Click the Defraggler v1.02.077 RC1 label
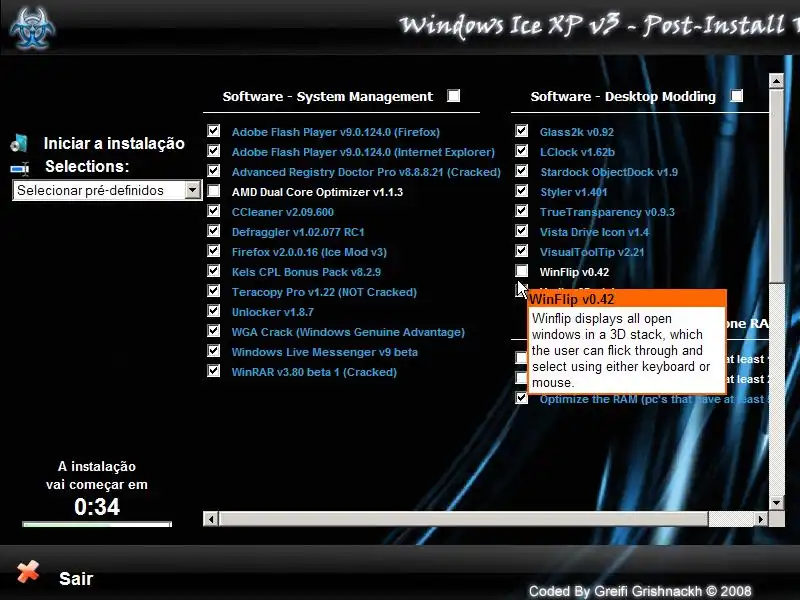Viewport: 800px width, 600px height. [x=298, y=232]
